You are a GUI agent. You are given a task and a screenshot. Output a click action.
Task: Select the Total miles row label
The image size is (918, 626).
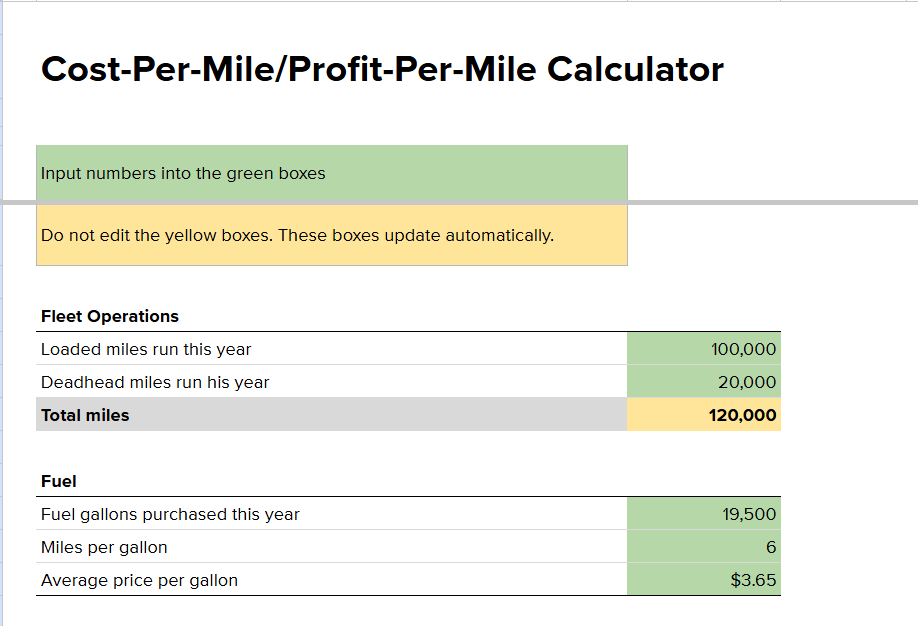point(85,415)
